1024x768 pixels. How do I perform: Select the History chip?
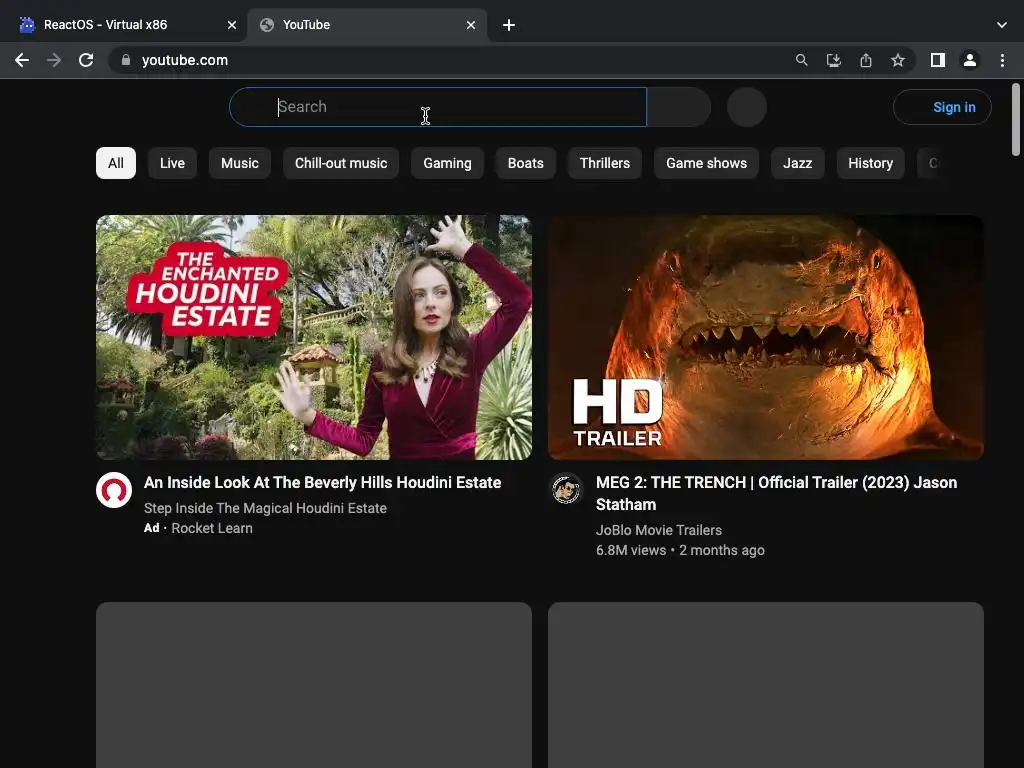click(x=871, y=163)
